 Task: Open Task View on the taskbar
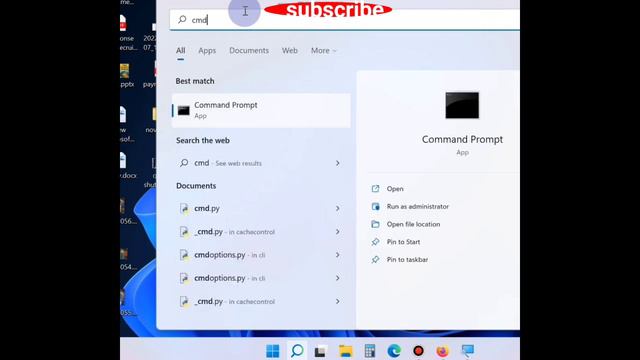[320, 351]
